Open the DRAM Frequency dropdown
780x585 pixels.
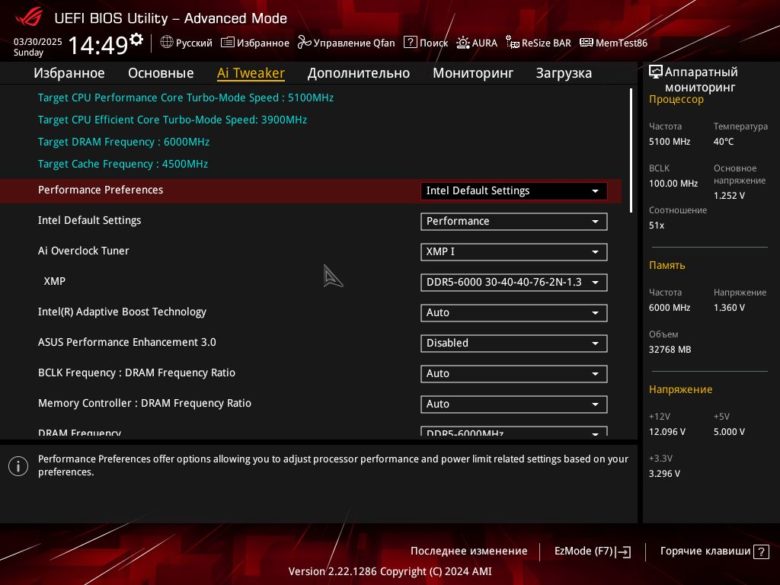click(x=513, y=432)
